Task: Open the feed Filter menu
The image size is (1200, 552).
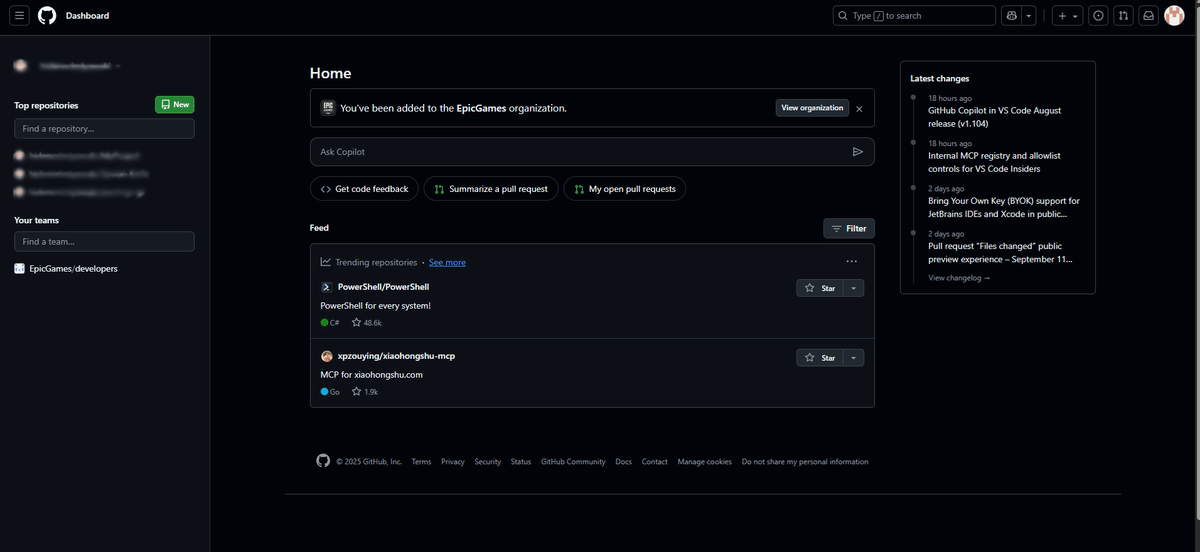Action: (849, 229)
